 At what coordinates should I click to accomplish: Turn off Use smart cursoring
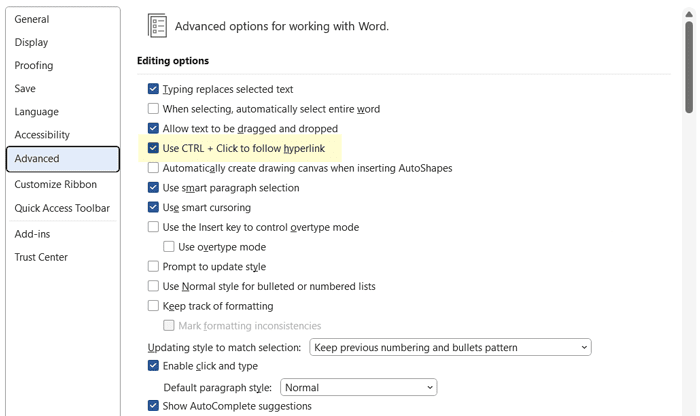153,208
